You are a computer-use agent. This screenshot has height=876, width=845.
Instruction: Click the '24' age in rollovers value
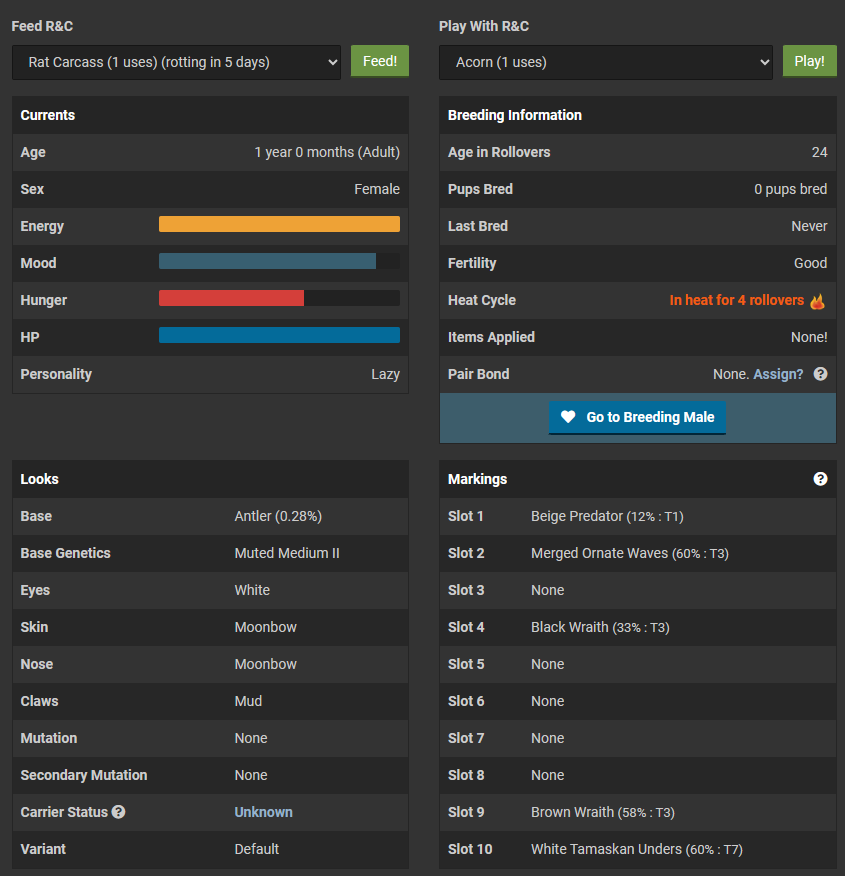819,152
